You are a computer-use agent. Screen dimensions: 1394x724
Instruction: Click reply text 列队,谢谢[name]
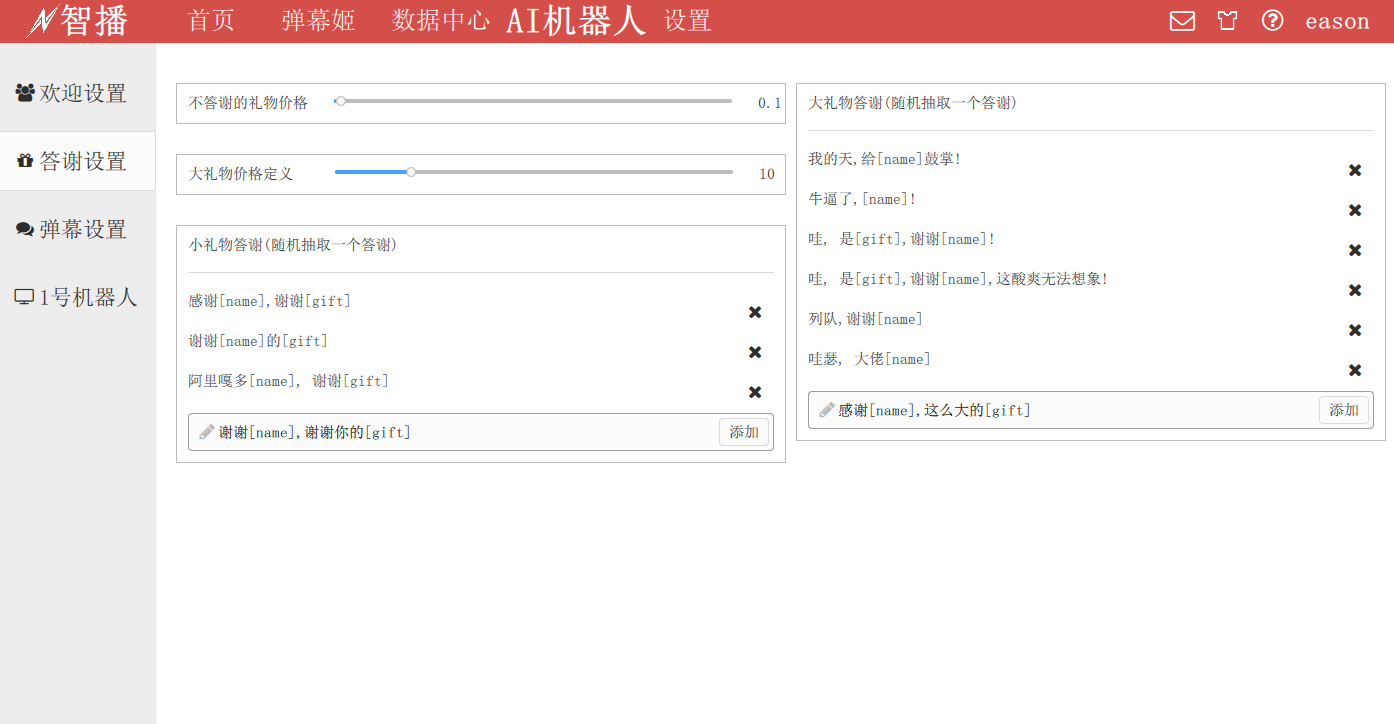click(866, 319)
